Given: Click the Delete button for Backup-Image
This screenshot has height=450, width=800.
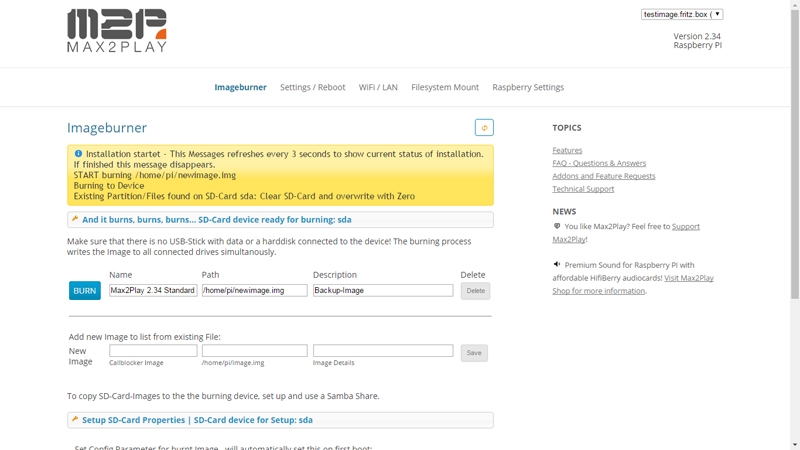Looking at the screenshot, I should (476, 291).
